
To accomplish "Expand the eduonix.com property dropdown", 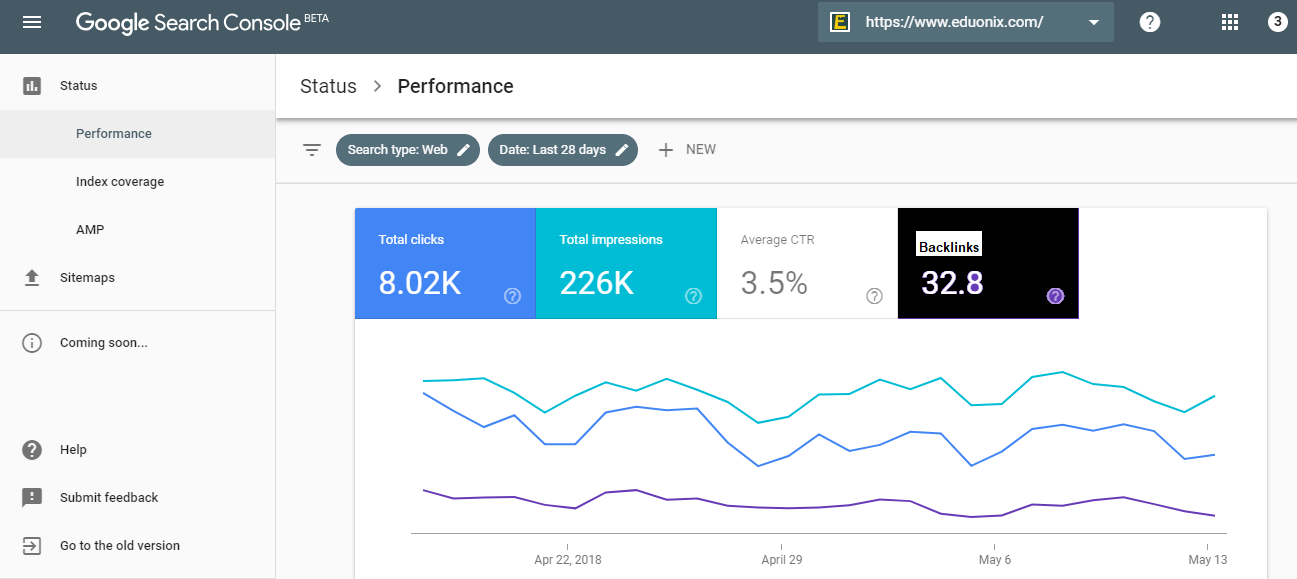I will (965, 22).
